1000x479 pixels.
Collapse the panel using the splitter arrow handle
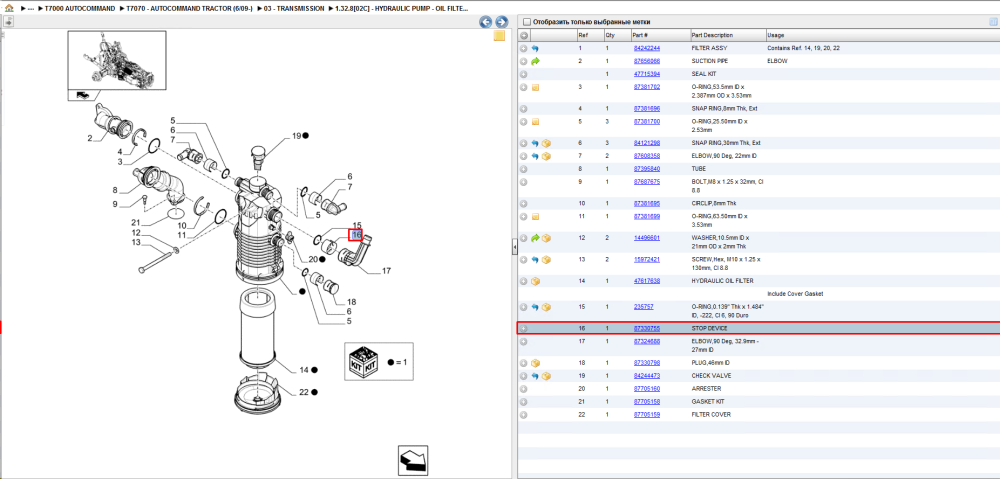pyautogui.click(x=514, y=249)
